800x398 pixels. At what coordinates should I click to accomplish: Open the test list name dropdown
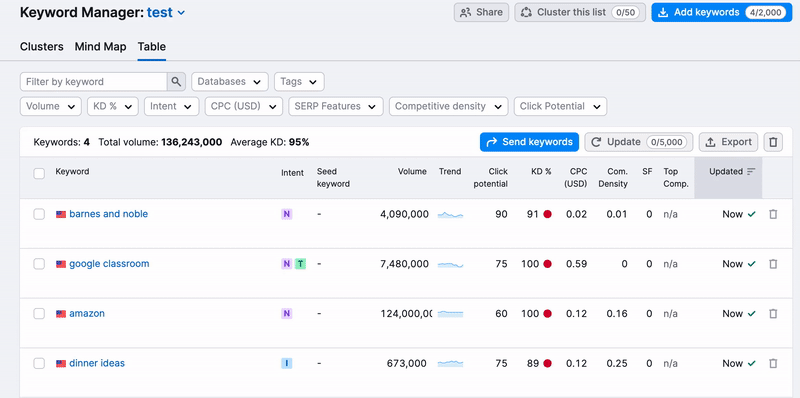166,13
